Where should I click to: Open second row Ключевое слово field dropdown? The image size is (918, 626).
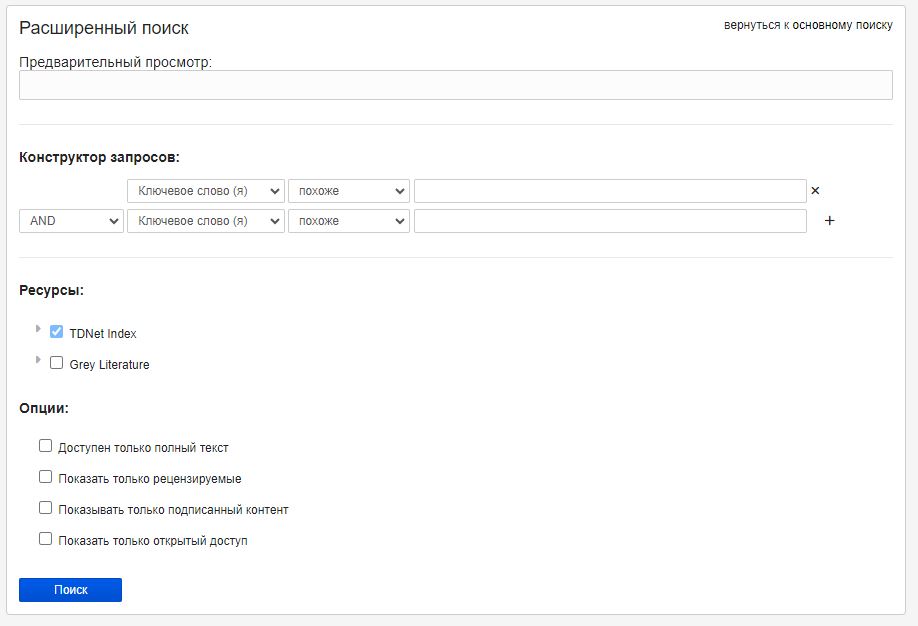[206, 221]
